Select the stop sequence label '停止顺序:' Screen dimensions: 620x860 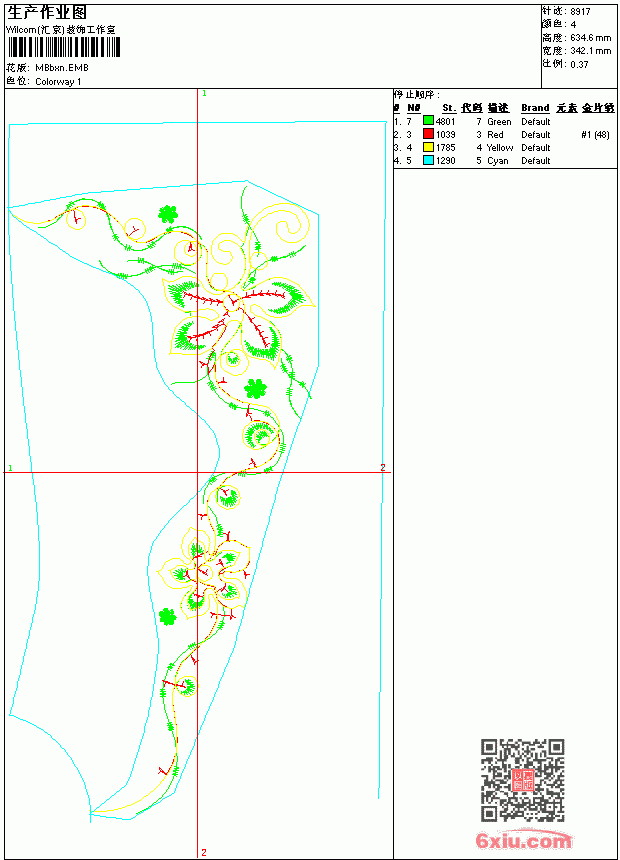pyautogui.click(x=418, y=94)
